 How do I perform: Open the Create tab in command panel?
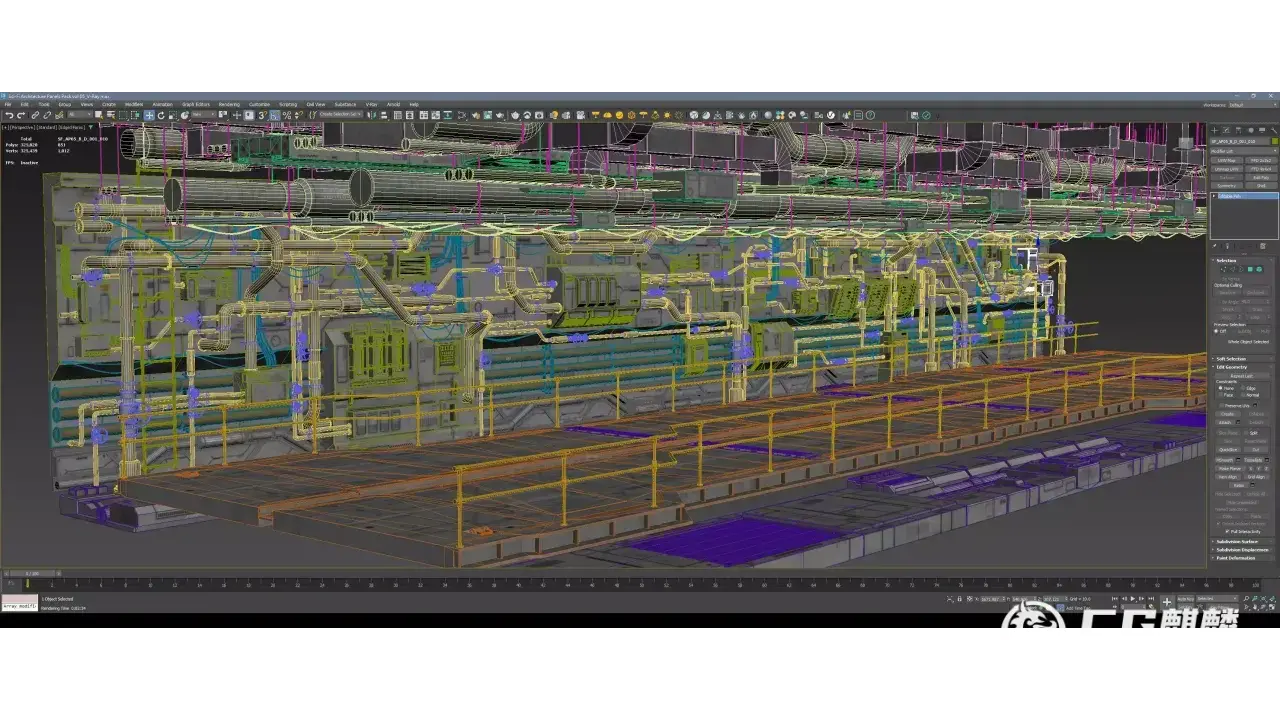tap(1215, 130)
